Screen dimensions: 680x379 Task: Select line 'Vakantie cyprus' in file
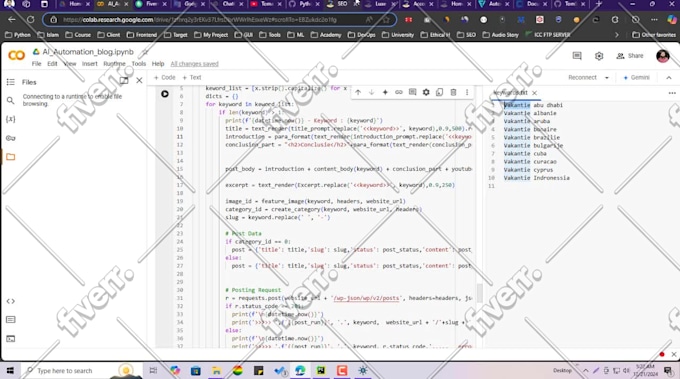click(528, 170)
